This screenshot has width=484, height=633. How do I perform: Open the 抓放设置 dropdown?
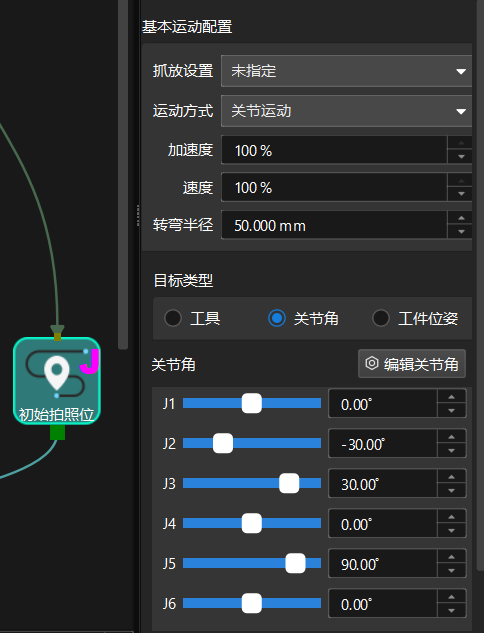(x=346, y=71)
